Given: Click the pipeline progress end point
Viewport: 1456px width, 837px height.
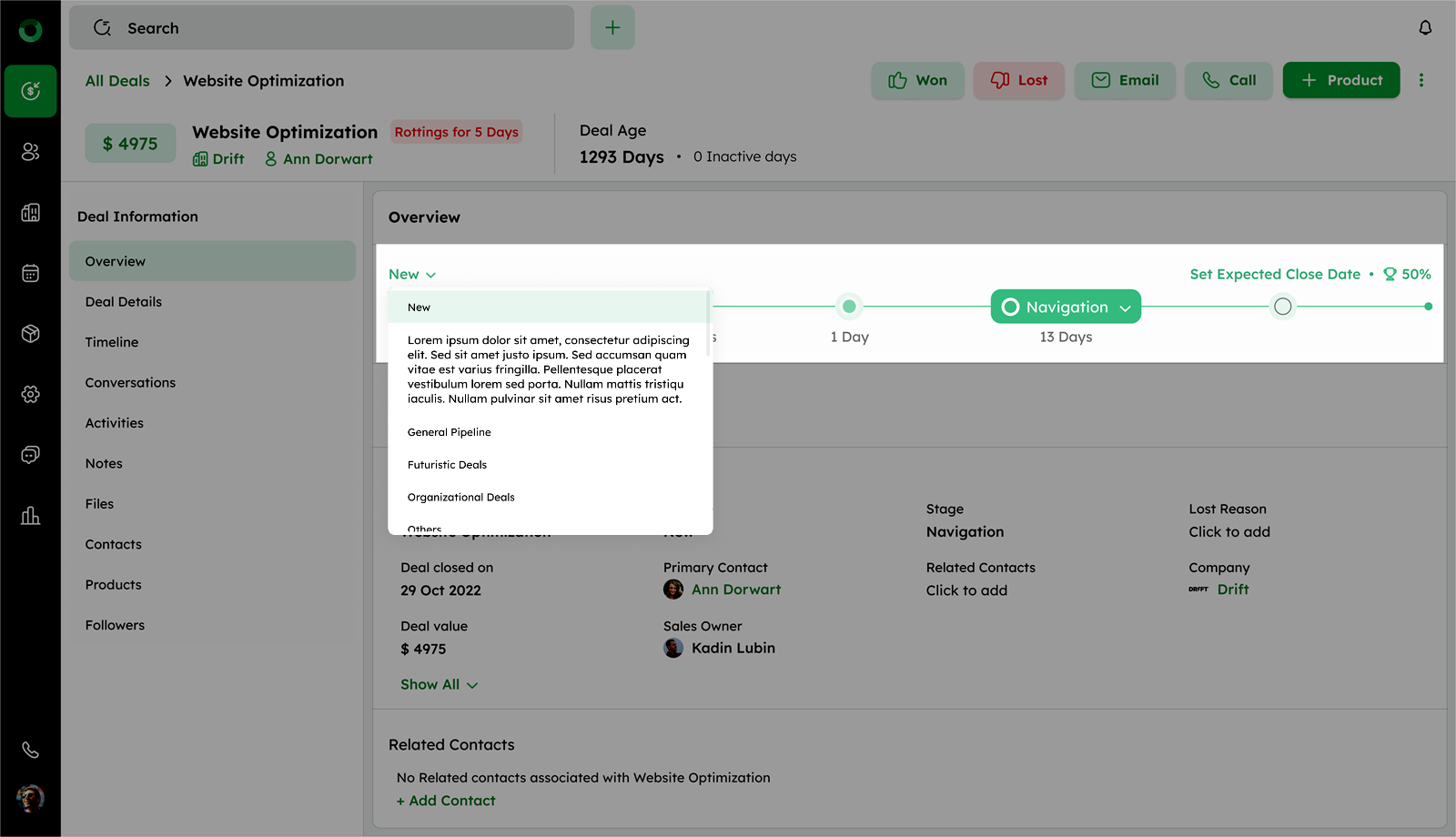Looking at the screenshot, I should [x=1428, y=307].
